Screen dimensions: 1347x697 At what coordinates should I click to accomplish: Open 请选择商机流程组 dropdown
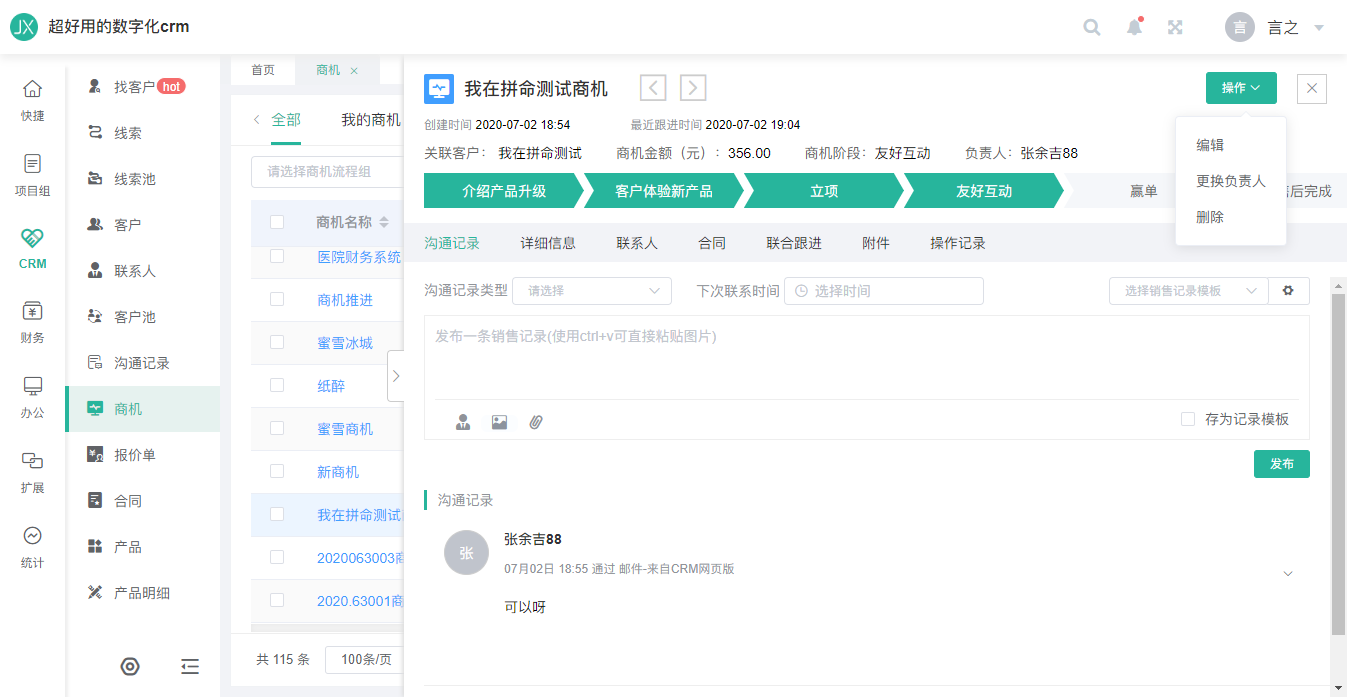pos(327,171)
